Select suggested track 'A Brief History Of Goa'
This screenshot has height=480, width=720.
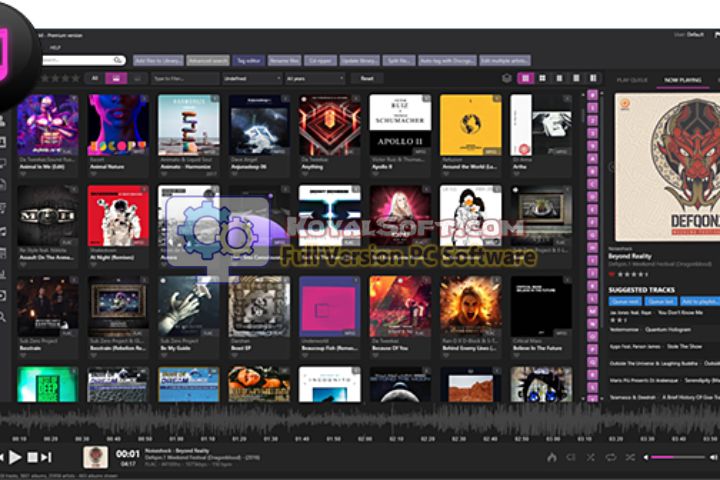(x=691, y=397)
